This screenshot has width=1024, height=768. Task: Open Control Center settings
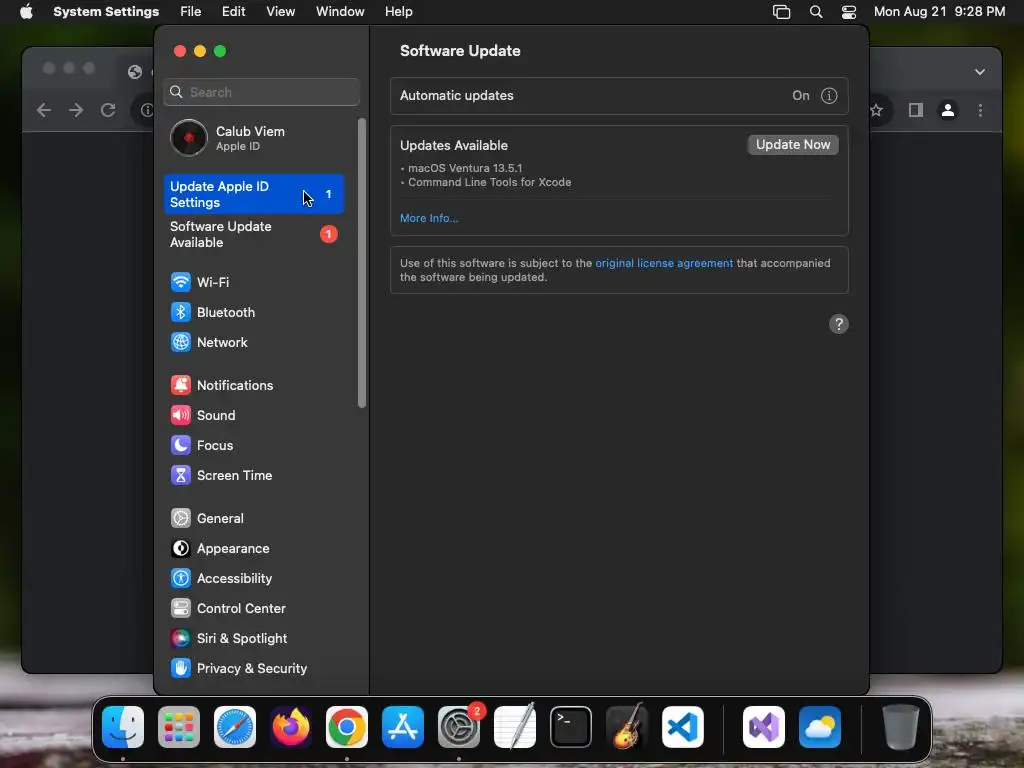[x=228, y=609]
